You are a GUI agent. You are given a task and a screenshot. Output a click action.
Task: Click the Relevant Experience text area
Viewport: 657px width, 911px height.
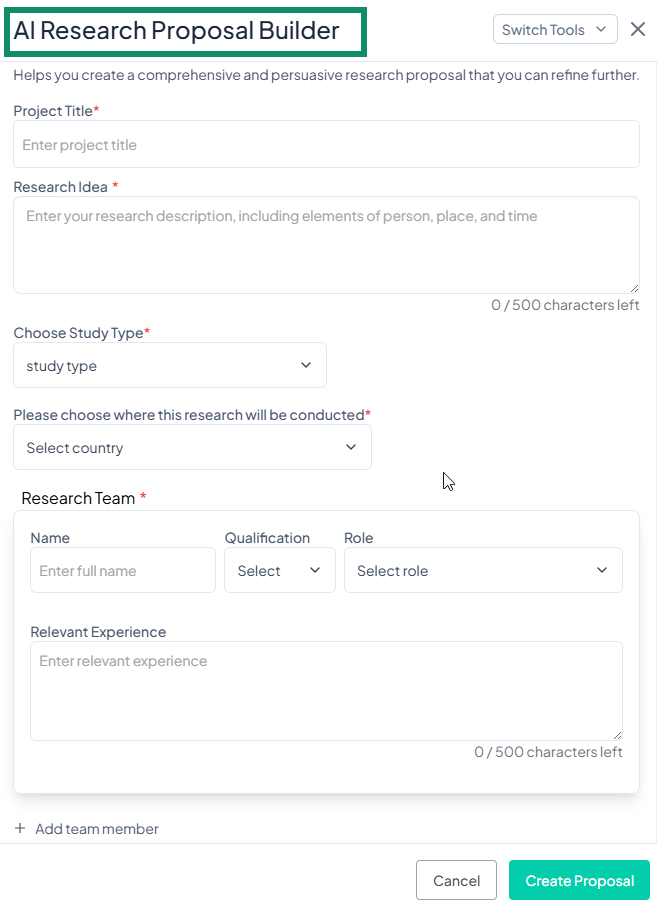(x=326, y=690)
